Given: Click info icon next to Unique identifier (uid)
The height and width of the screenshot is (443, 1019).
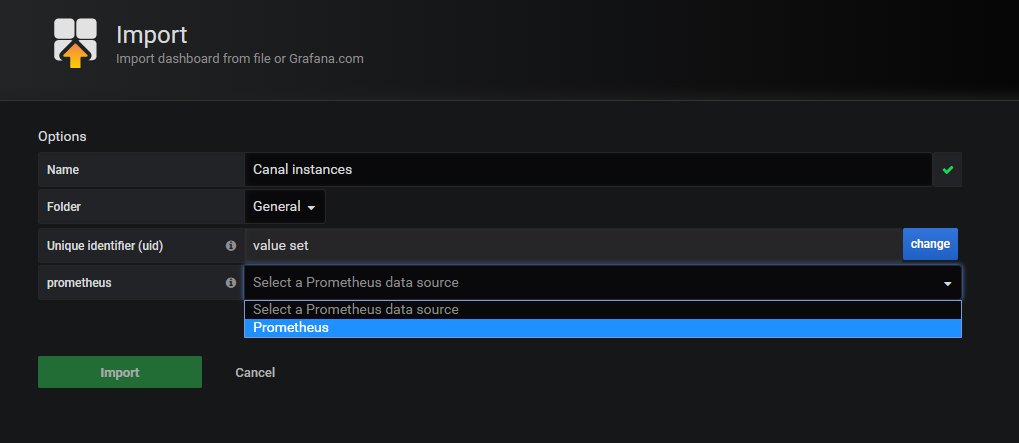Looking at the screenshot, I should [230, 245].
